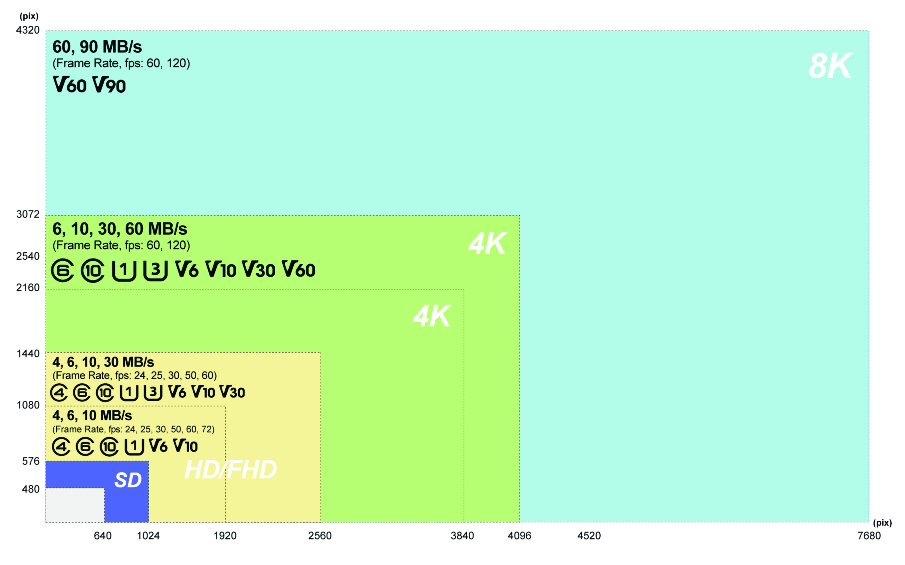
Task: Click the V90 speed class icon
Action: pos(109,85)
